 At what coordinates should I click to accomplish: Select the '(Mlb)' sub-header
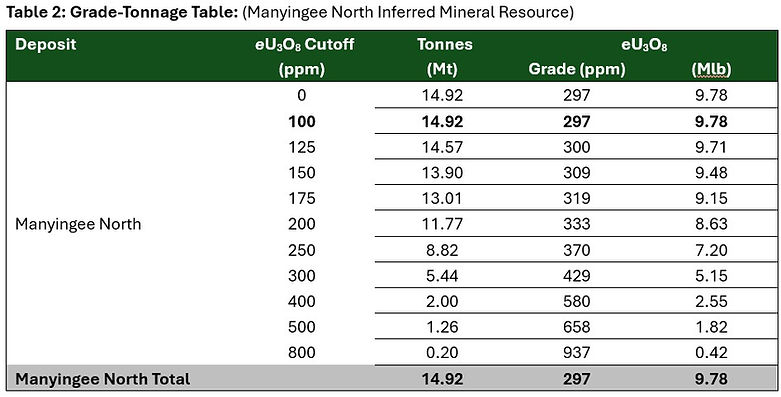[x=711, y=70]
